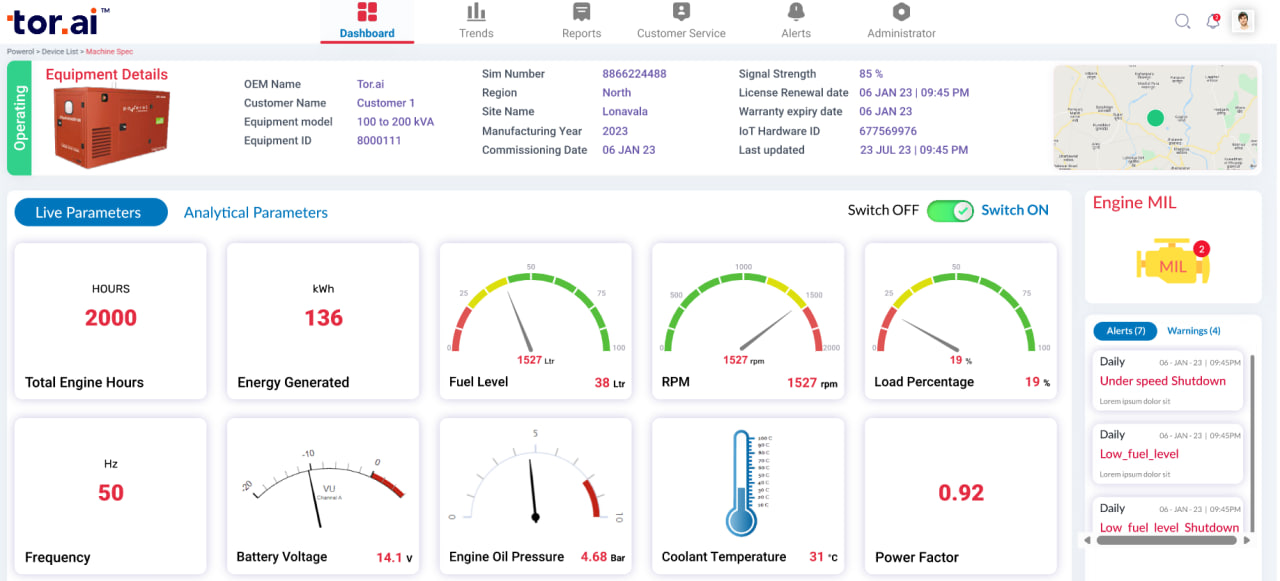Image resolution: width=1280 pixels, height=581 pixels.
Task: Open the Customer Service icon in navigation
Action: pyautogui.click(x=681, y=12)
